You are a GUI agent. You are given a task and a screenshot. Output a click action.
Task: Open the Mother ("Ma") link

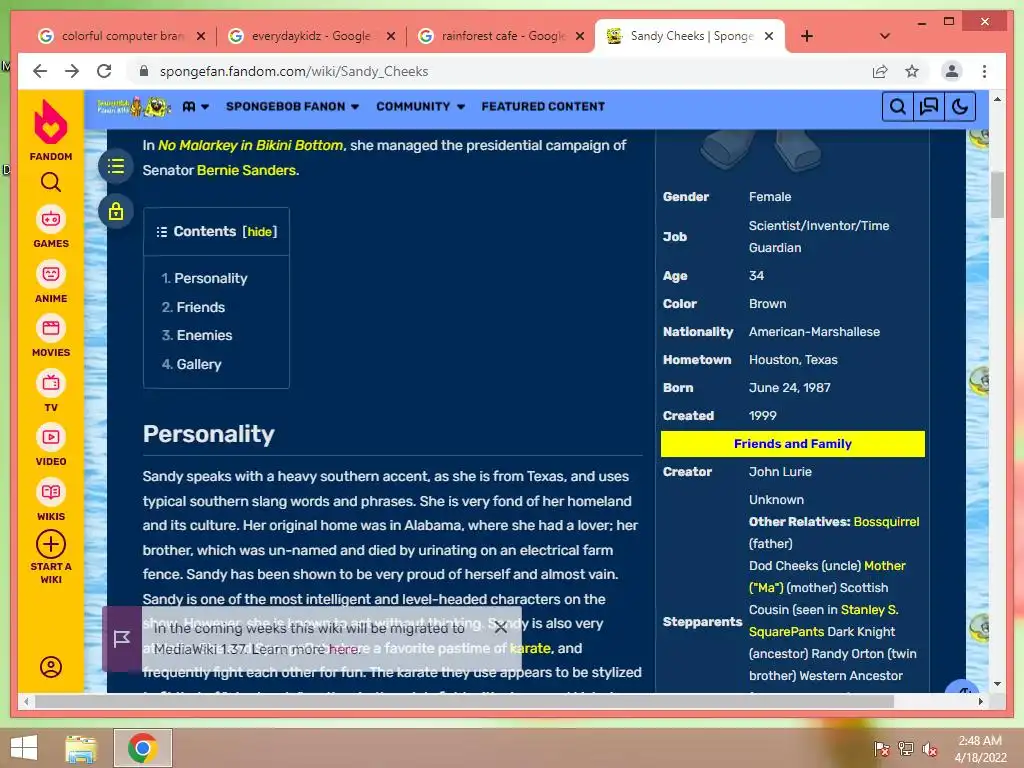click(x=884, y=566)
